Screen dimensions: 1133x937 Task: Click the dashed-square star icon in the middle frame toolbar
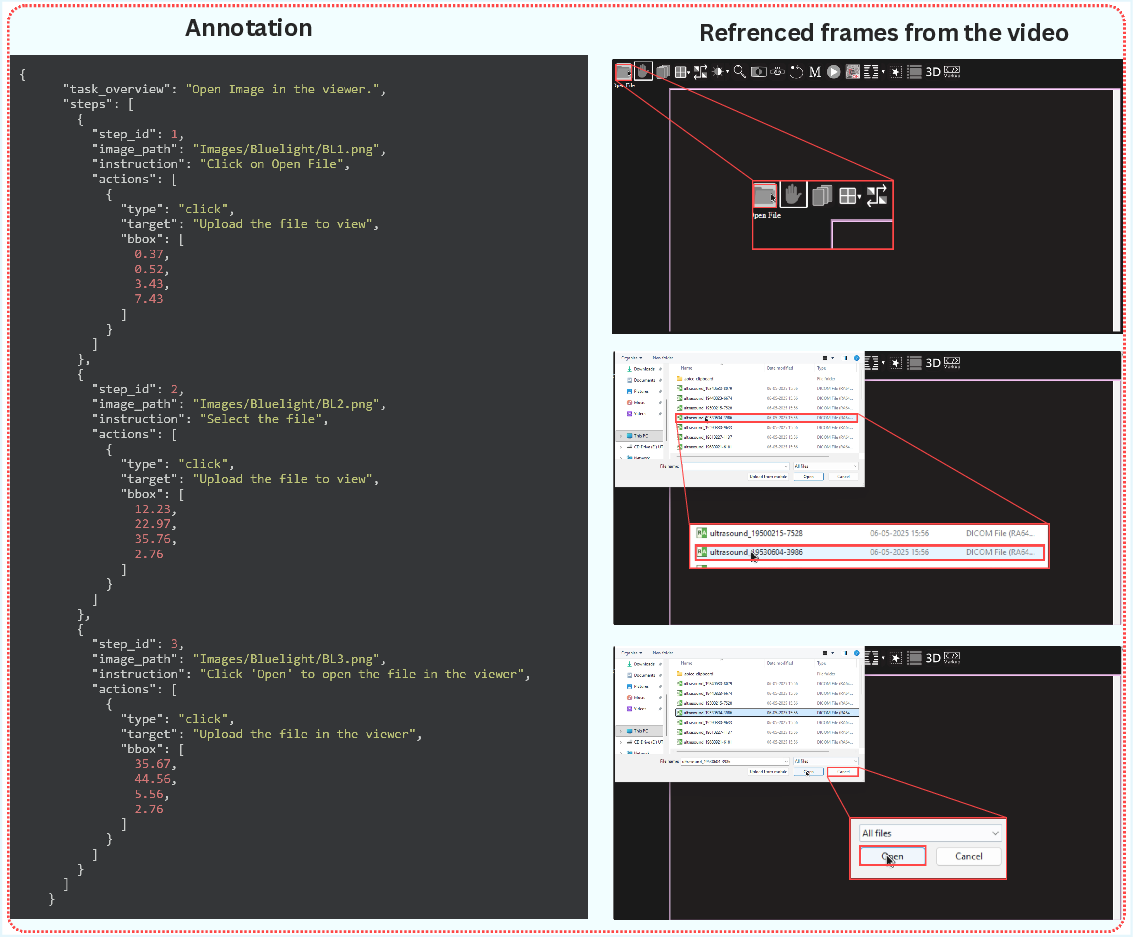(896, 363)
